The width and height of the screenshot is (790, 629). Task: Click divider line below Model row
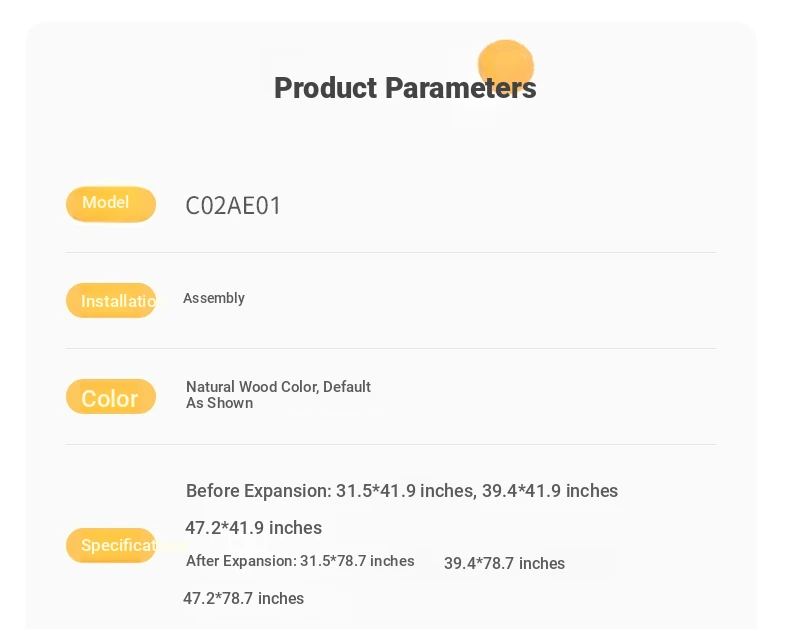pyautogui.click(x=390, y=253)
